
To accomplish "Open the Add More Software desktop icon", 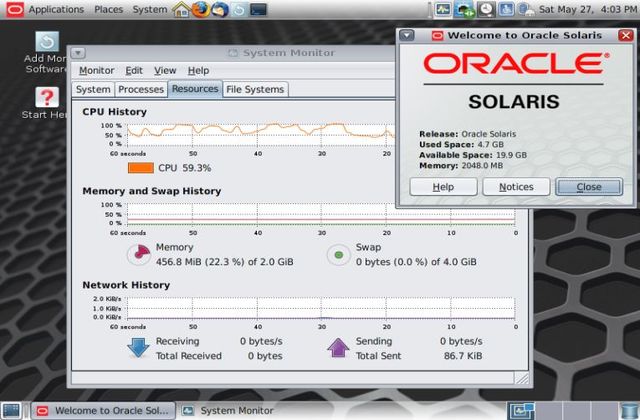I will click(46, 53).
